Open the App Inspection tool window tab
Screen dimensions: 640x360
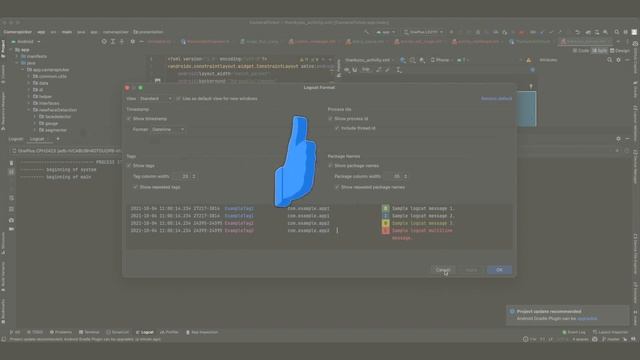pyautogui.click(x=202, y=332)
